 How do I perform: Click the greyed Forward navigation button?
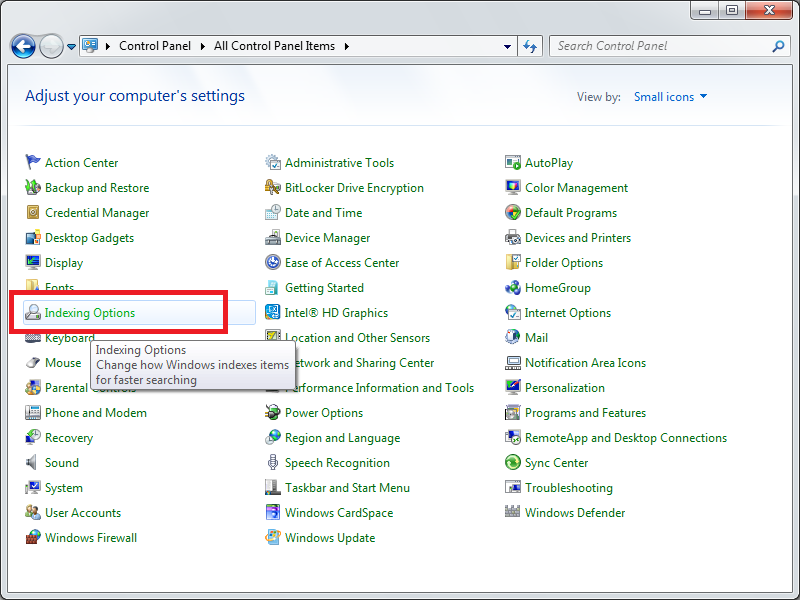point(52,46)
